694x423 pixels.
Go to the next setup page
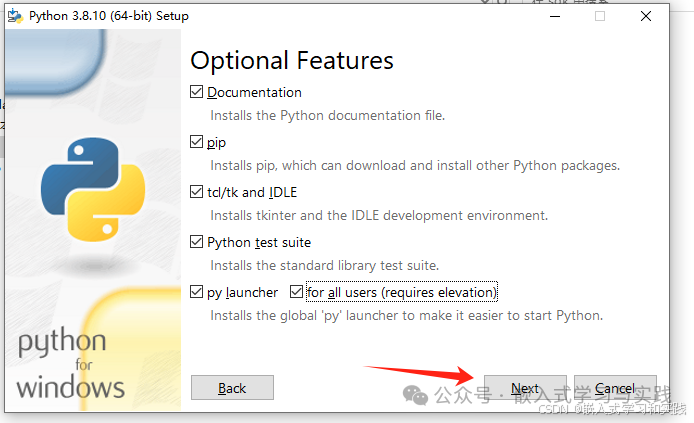click(x=525, y=388)
